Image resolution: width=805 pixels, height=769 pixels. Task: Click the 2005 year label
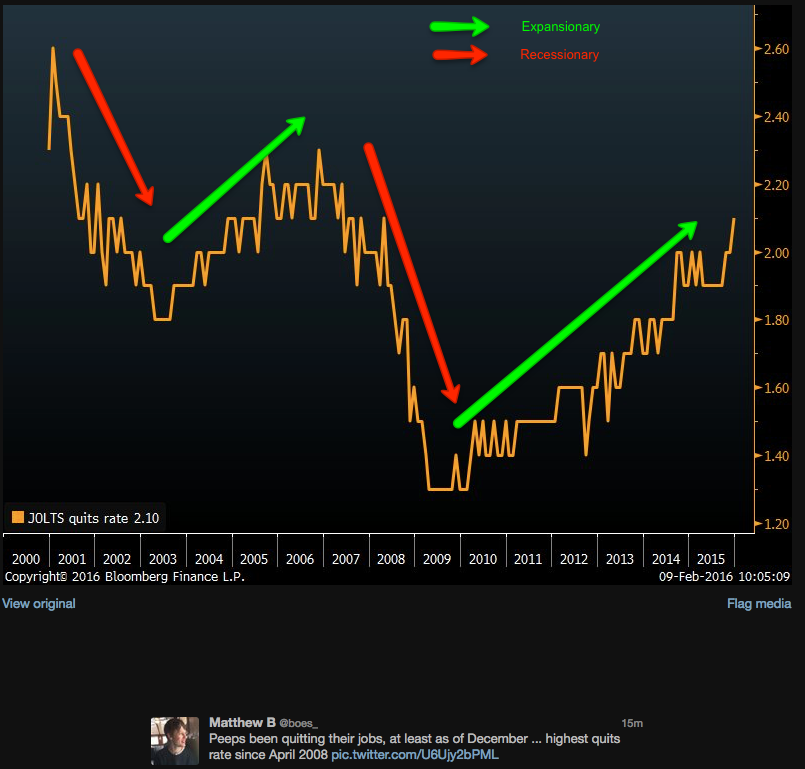254,559
